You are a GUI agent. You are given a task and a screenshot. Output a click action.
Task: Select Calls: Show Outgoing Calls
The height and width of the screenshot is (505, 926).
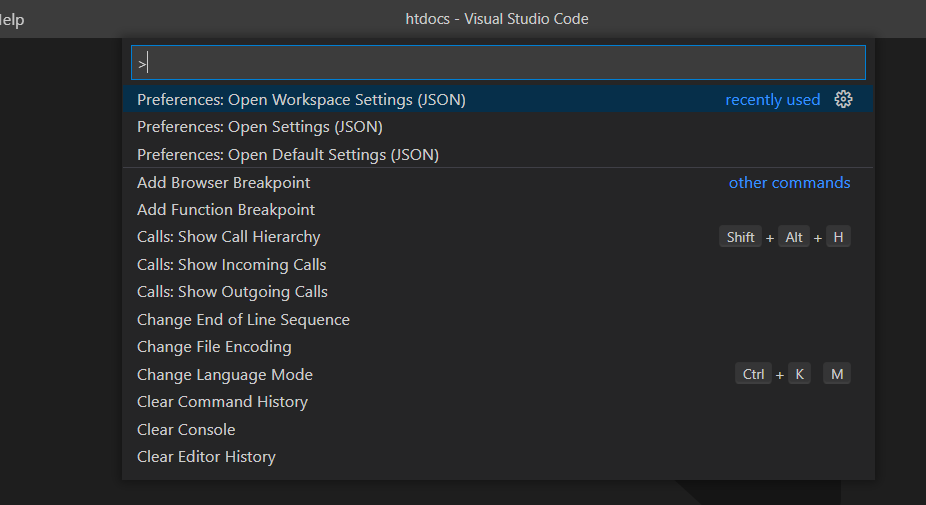click(498, 292)
